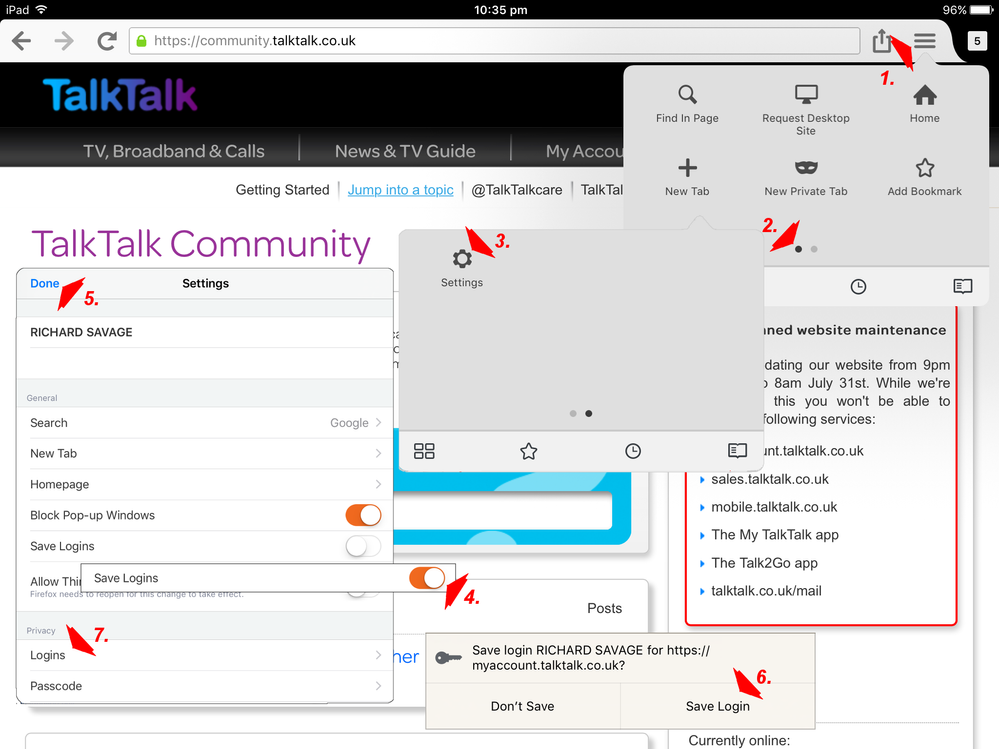
Task: Tap TalkTalk Community page title
Action: tap(201, 245)
